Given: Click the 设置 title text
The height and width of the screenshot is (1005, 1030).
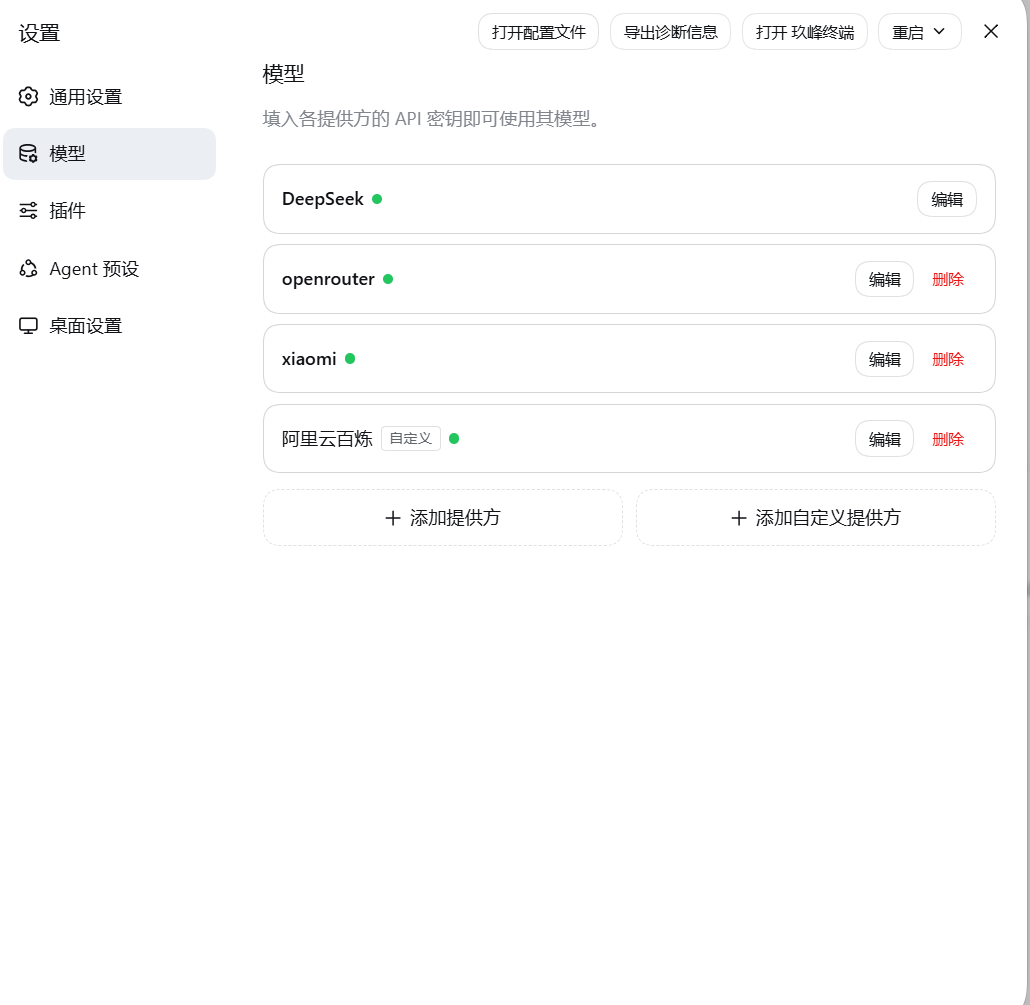Looking at the screenshot, I should click(39, 33).
